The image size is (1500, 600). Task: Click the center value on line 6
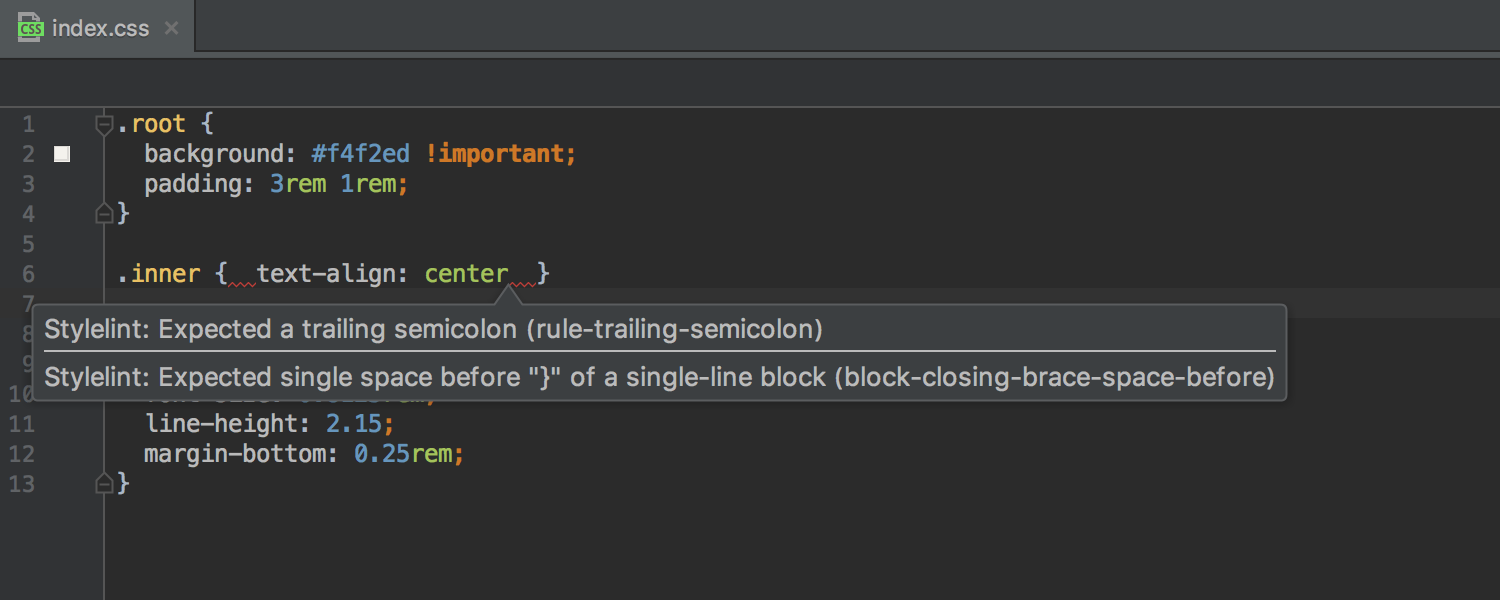[x=466, y=273]
